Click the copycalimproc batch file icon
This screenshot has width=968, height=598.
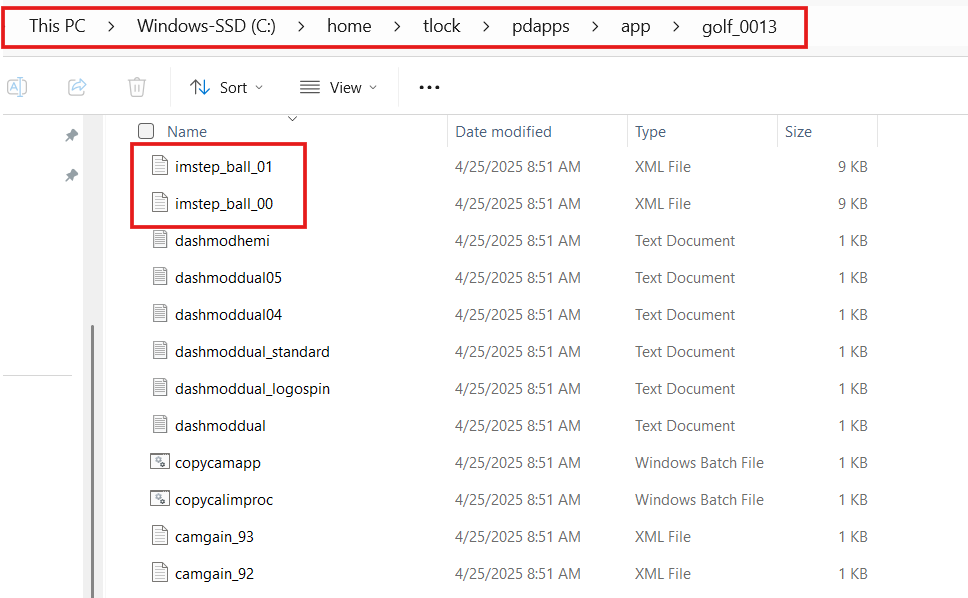click(160, 498)
